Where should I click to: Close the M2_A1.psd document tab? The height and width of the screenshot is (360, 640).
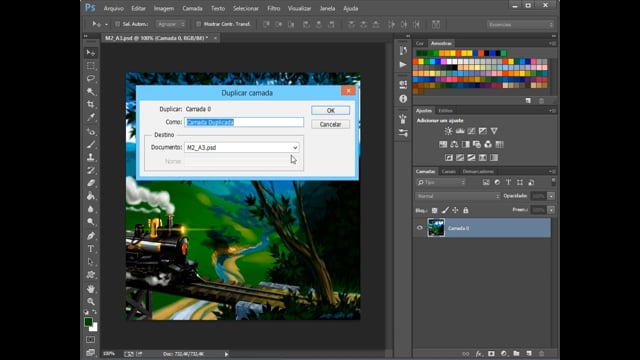(215, 38)
